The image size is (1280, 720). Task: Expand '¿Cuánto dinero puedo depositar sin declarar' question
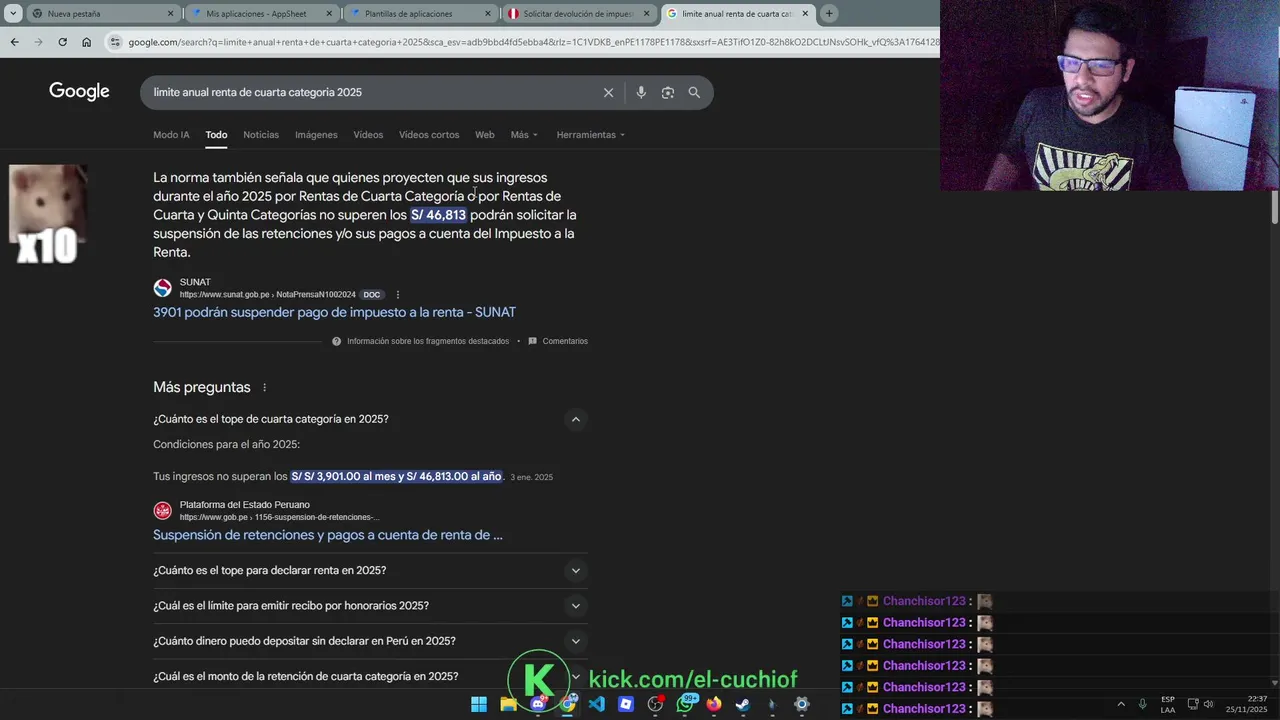(x=575, y=641)
